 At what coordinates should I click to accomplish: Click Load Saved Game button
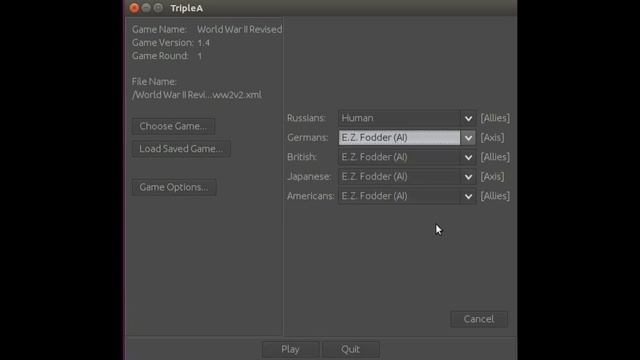click(181, 149)
